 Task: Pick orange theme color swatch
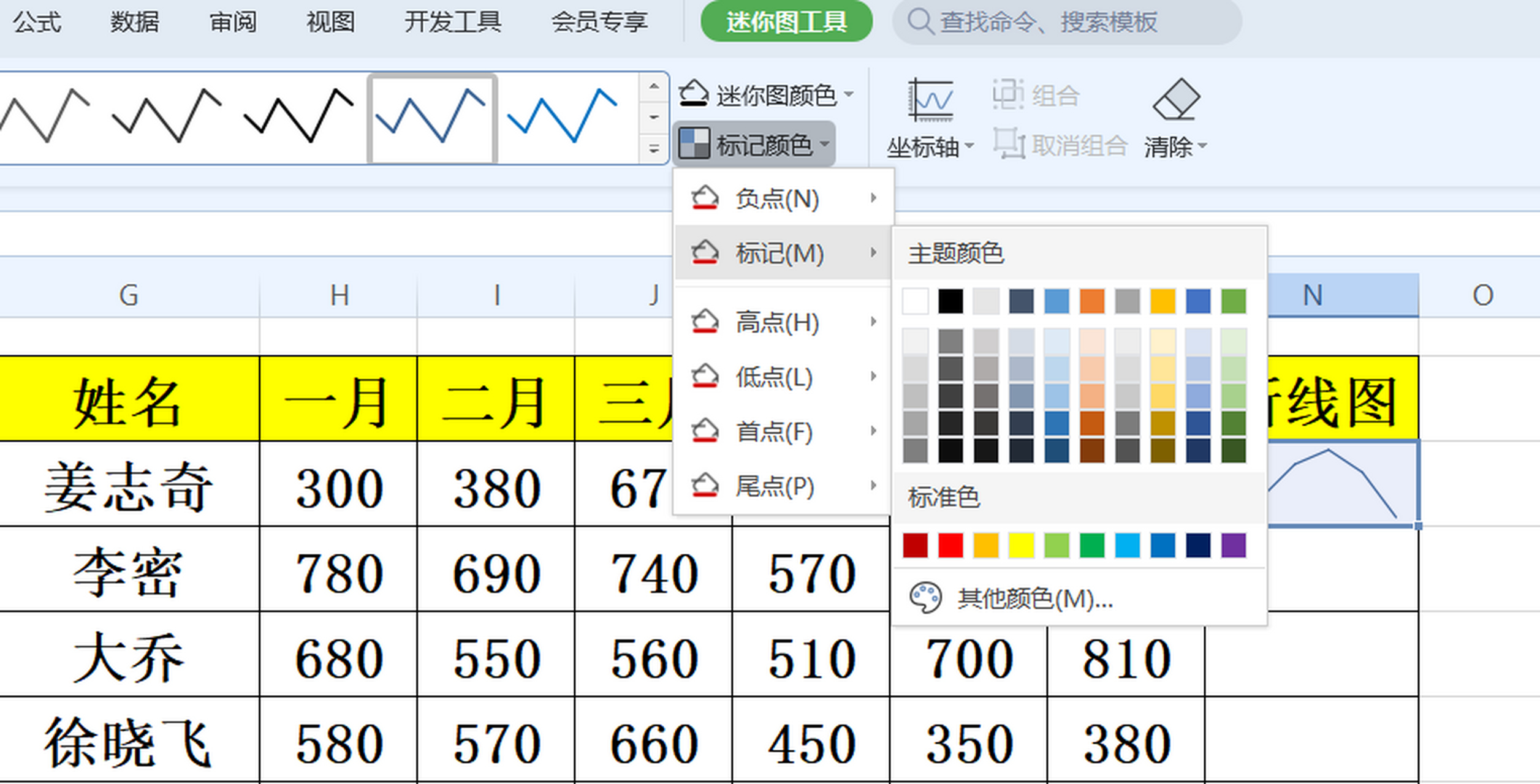click(1092, 301)
